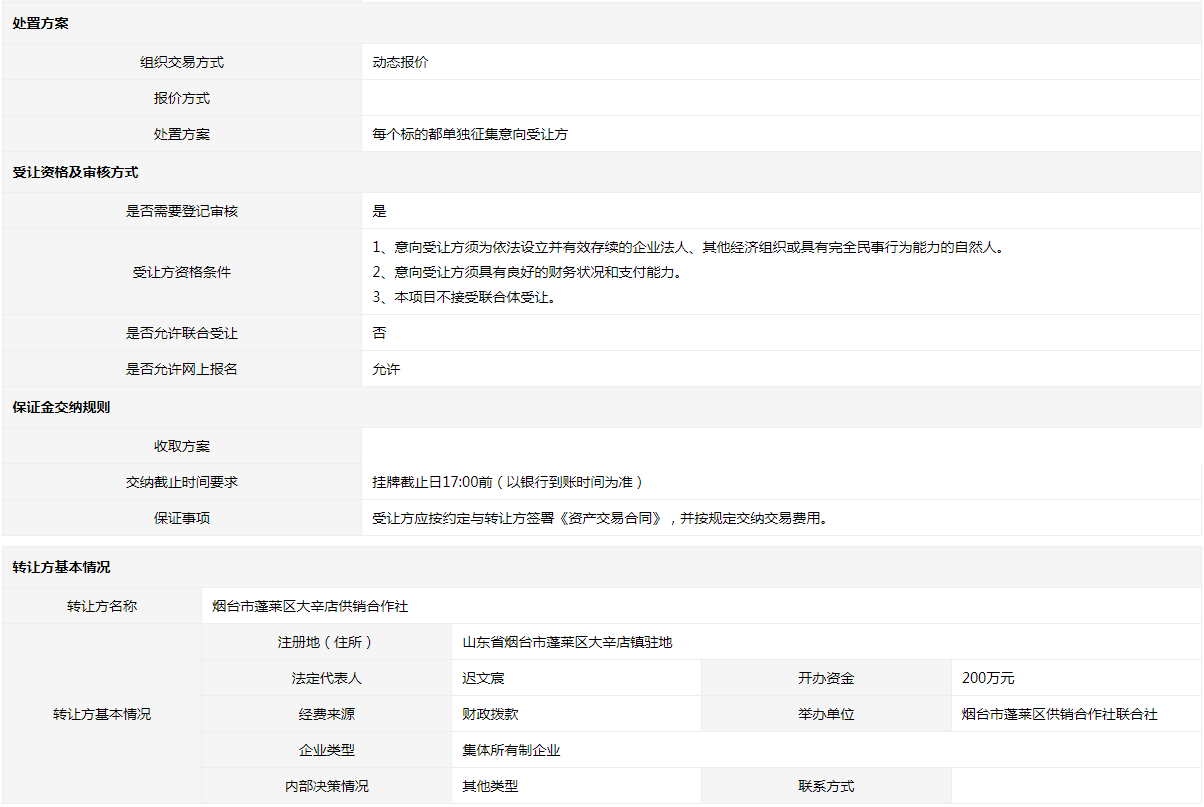1204x807 pixels.
Task: Click the 受让资格及审核方式 section header
Action: [x=75, y=172]
